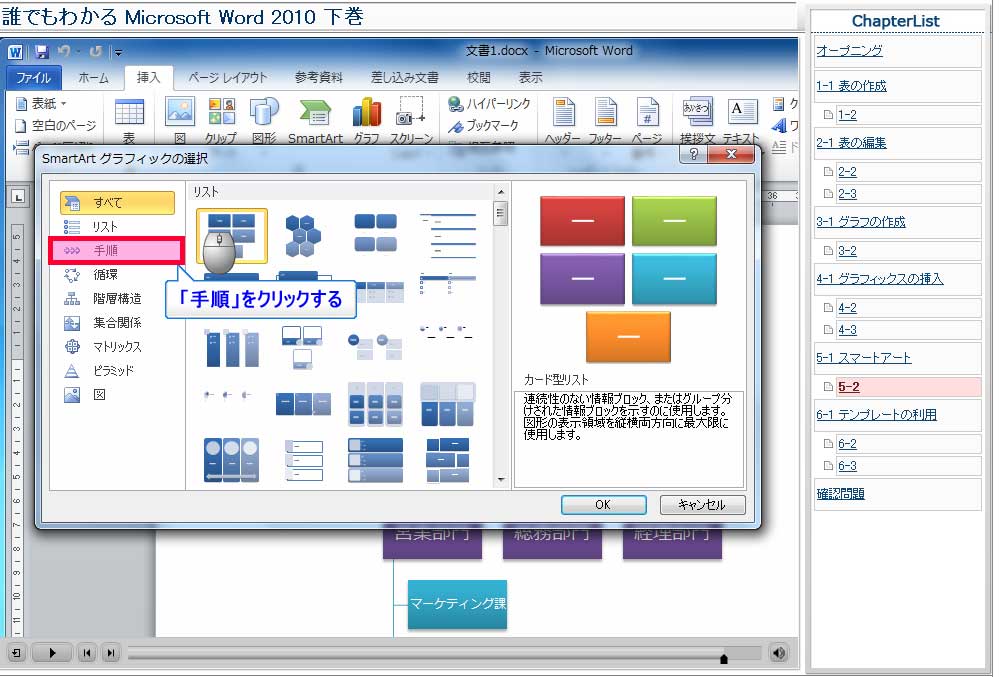Pick the four rounded blocks layout thumbnail
The image size is (999, 677).
point(375,233)
